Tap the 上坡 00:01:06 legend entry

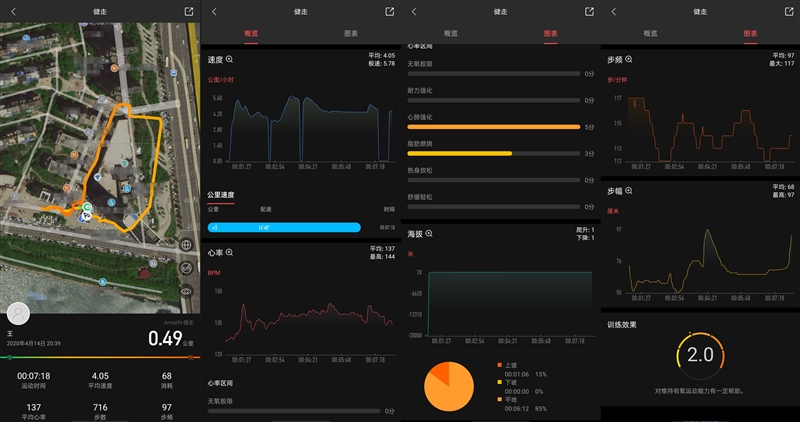tap(522, 369)
